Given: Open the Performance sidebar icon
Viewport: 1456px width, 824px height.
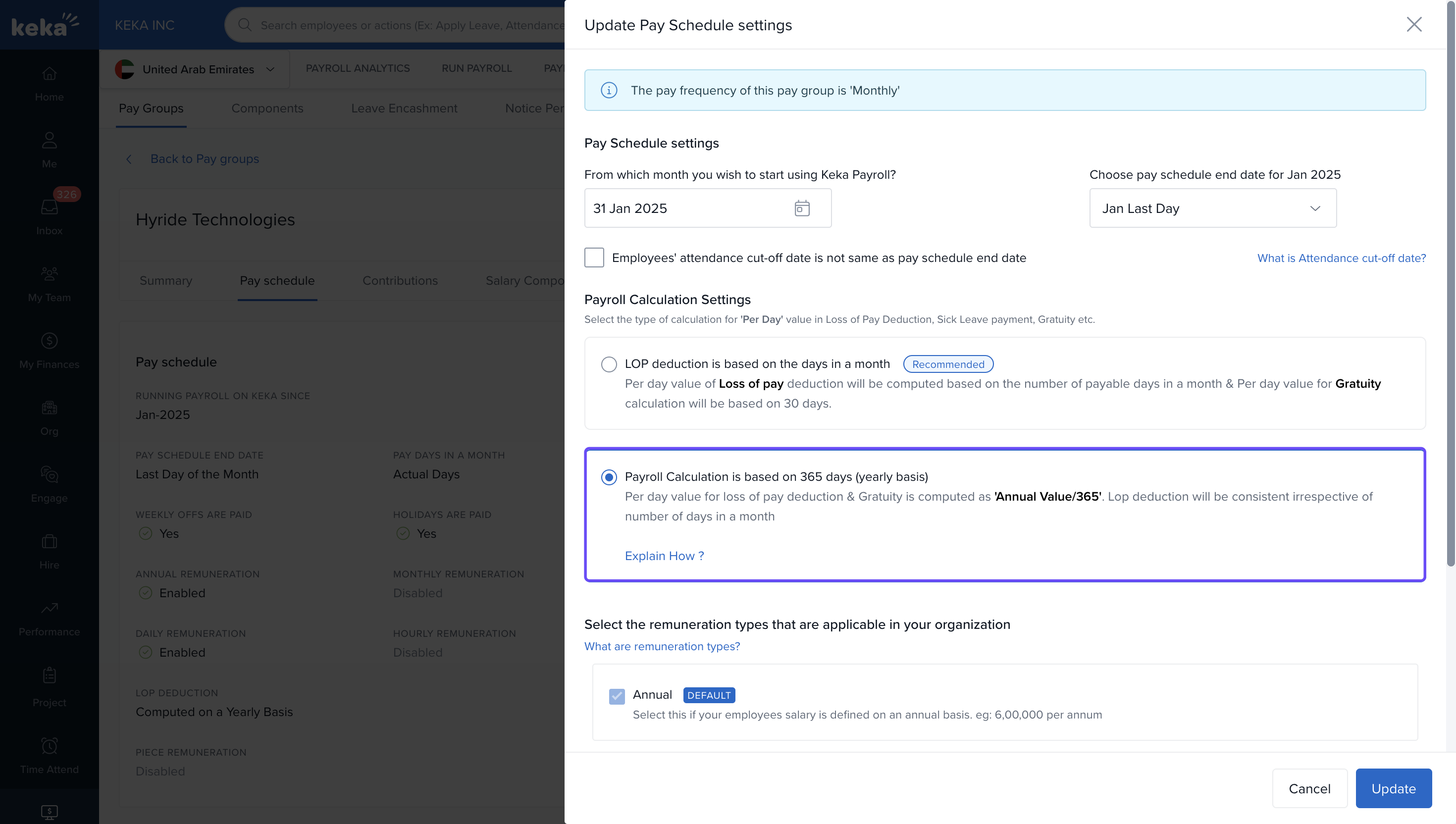Looking at the screenshot, I should coord(49,609).
